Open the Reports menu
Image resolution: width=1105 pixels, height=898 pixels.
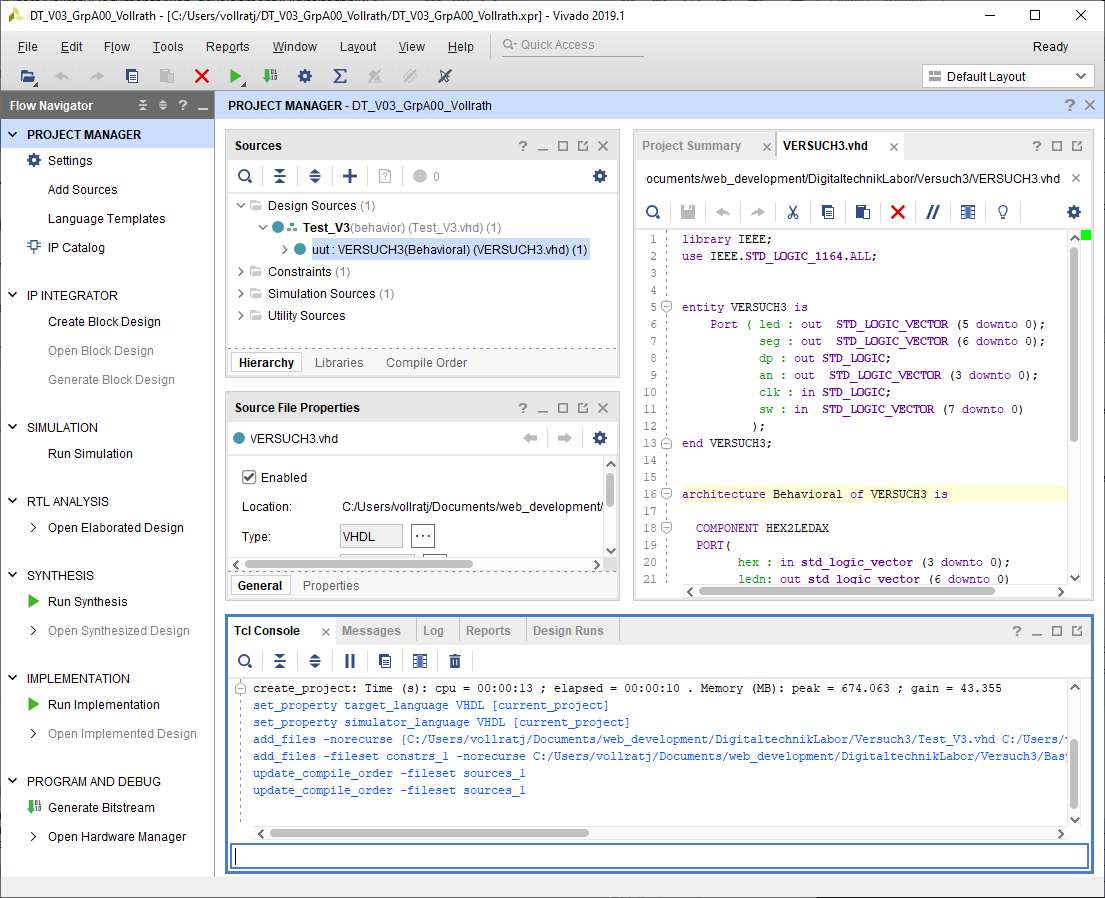227,47
